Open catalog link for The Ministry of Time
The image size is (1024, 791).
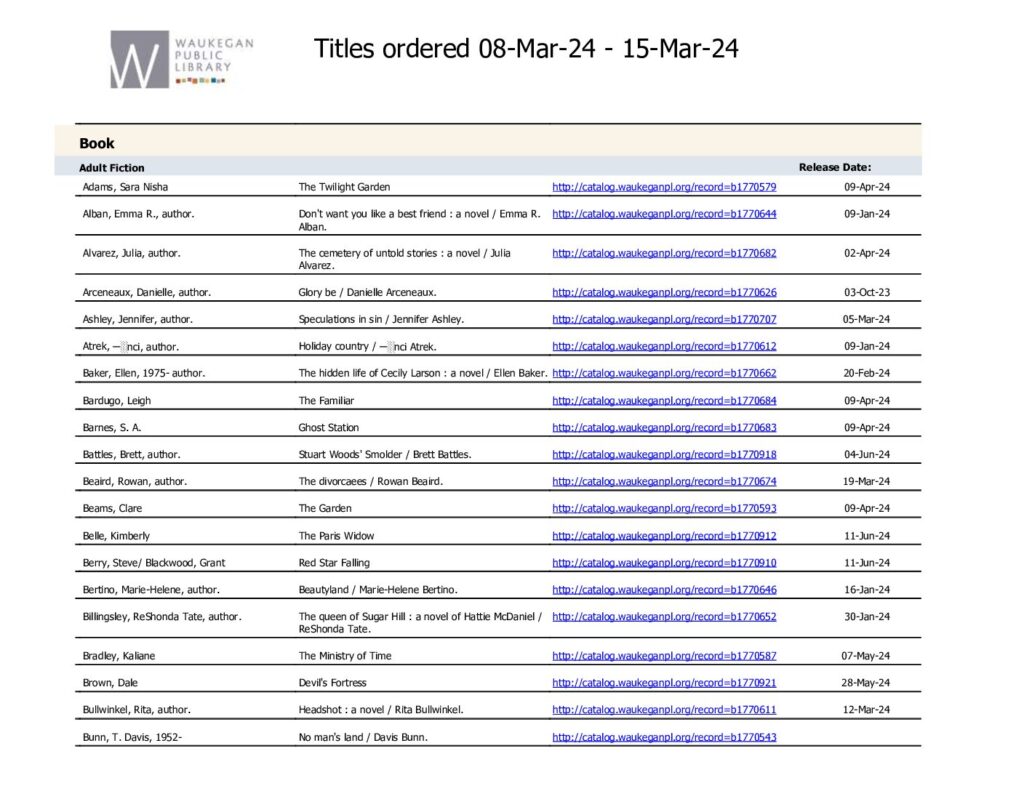click(x=664, y=655)
